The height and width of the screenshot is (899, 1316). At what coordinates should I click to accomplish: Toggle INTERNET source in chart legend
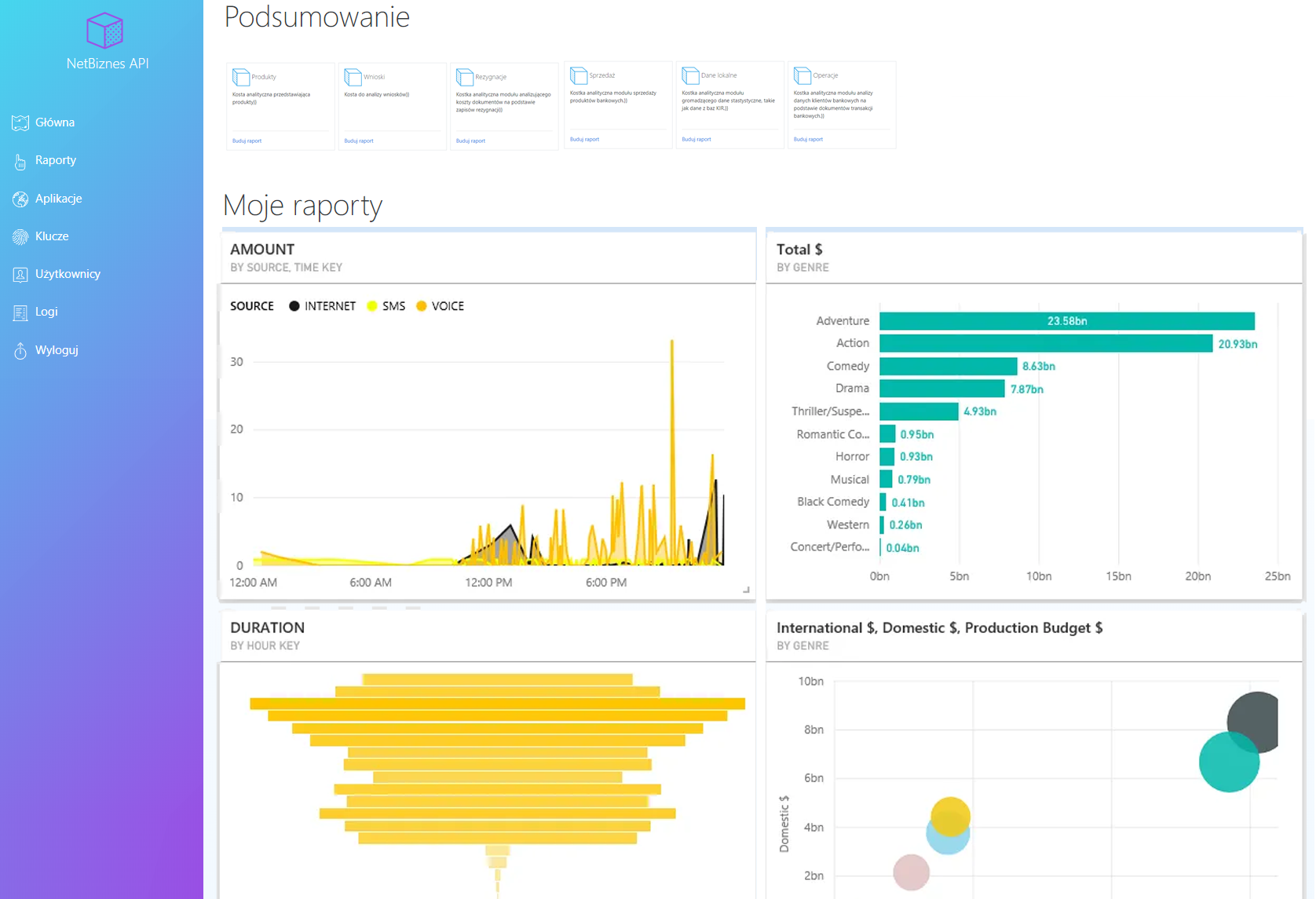click(x=322, y=306)
